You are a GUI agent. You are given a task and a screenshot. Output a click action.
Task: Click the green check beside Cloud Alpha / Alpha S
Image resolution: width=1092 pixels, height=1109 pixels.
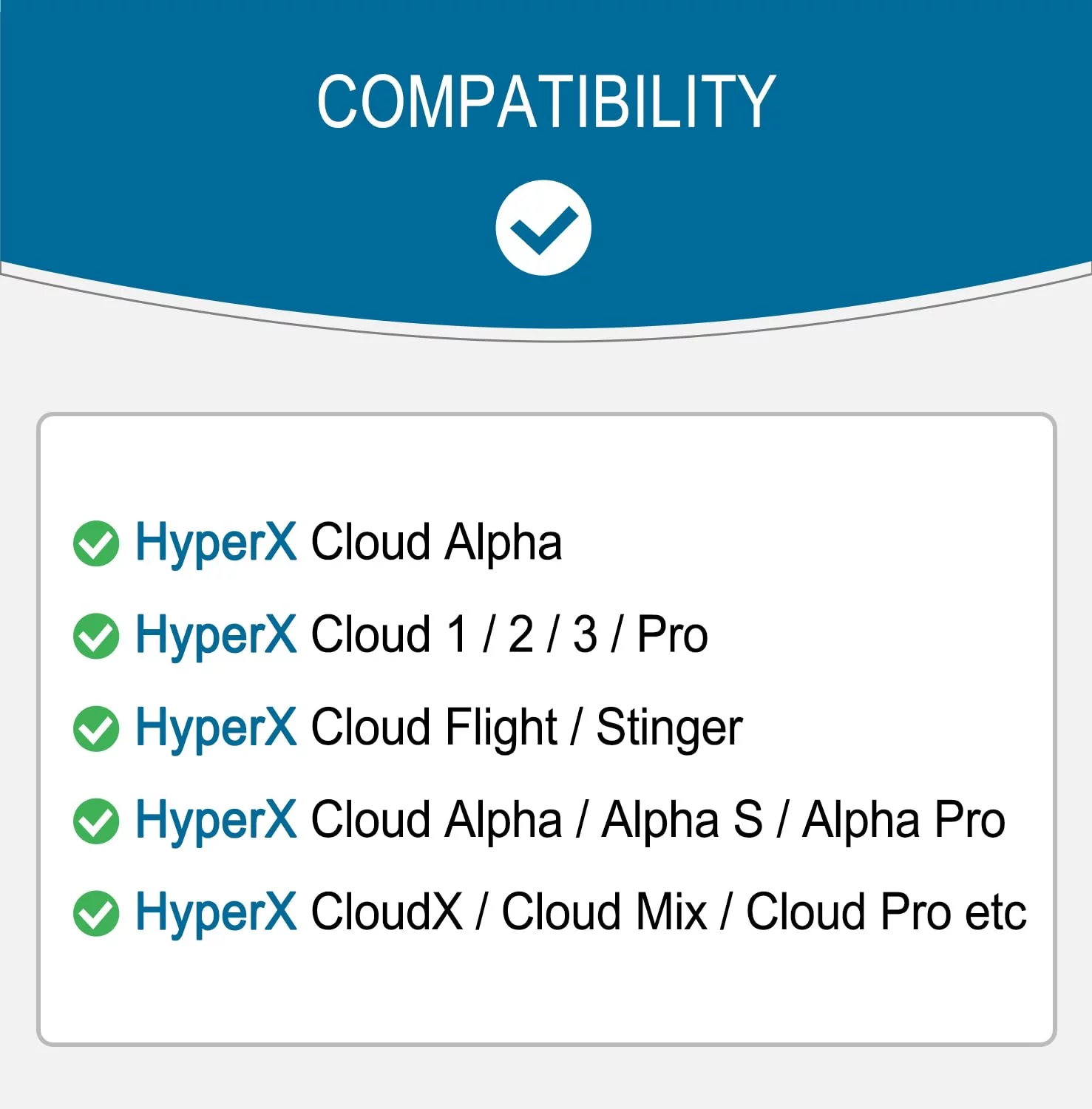point(96,821)
